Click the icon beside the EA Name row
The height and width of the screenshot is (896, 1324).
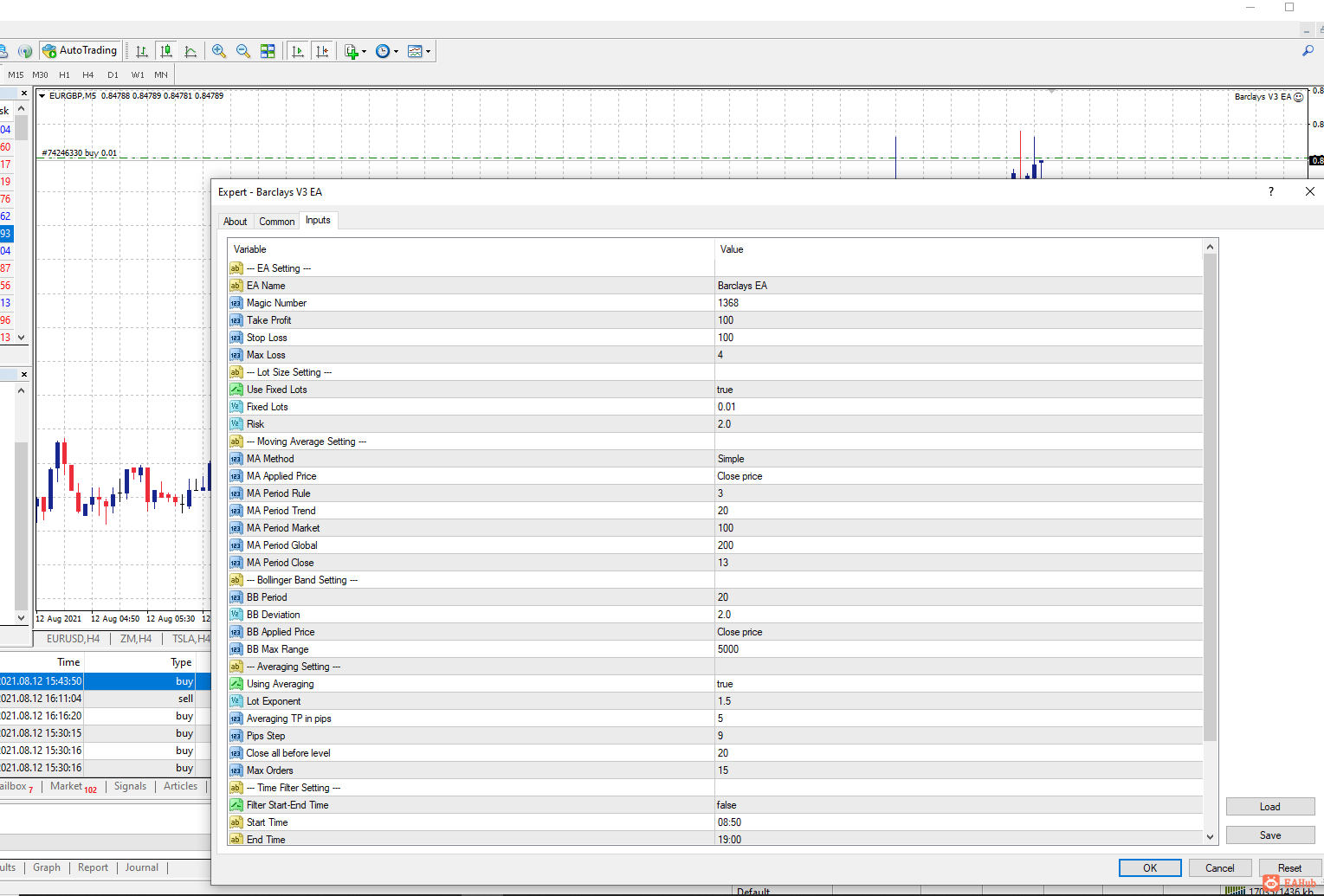[x=236, y=286]
